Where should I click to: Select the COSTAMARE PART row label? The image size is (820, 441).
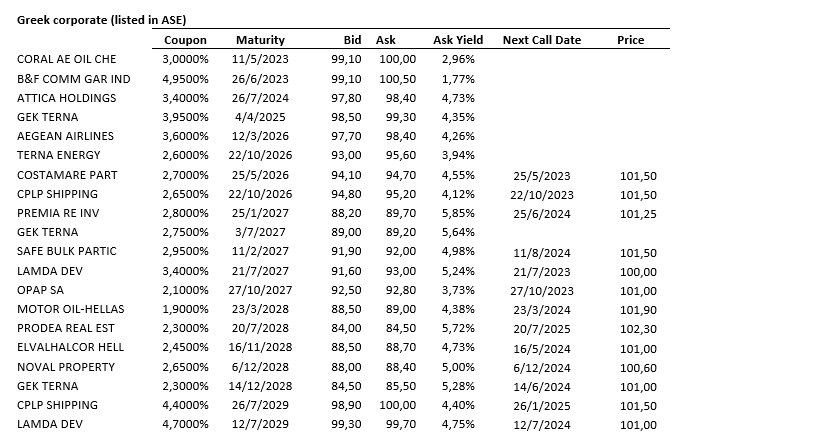tap(67, 175)
